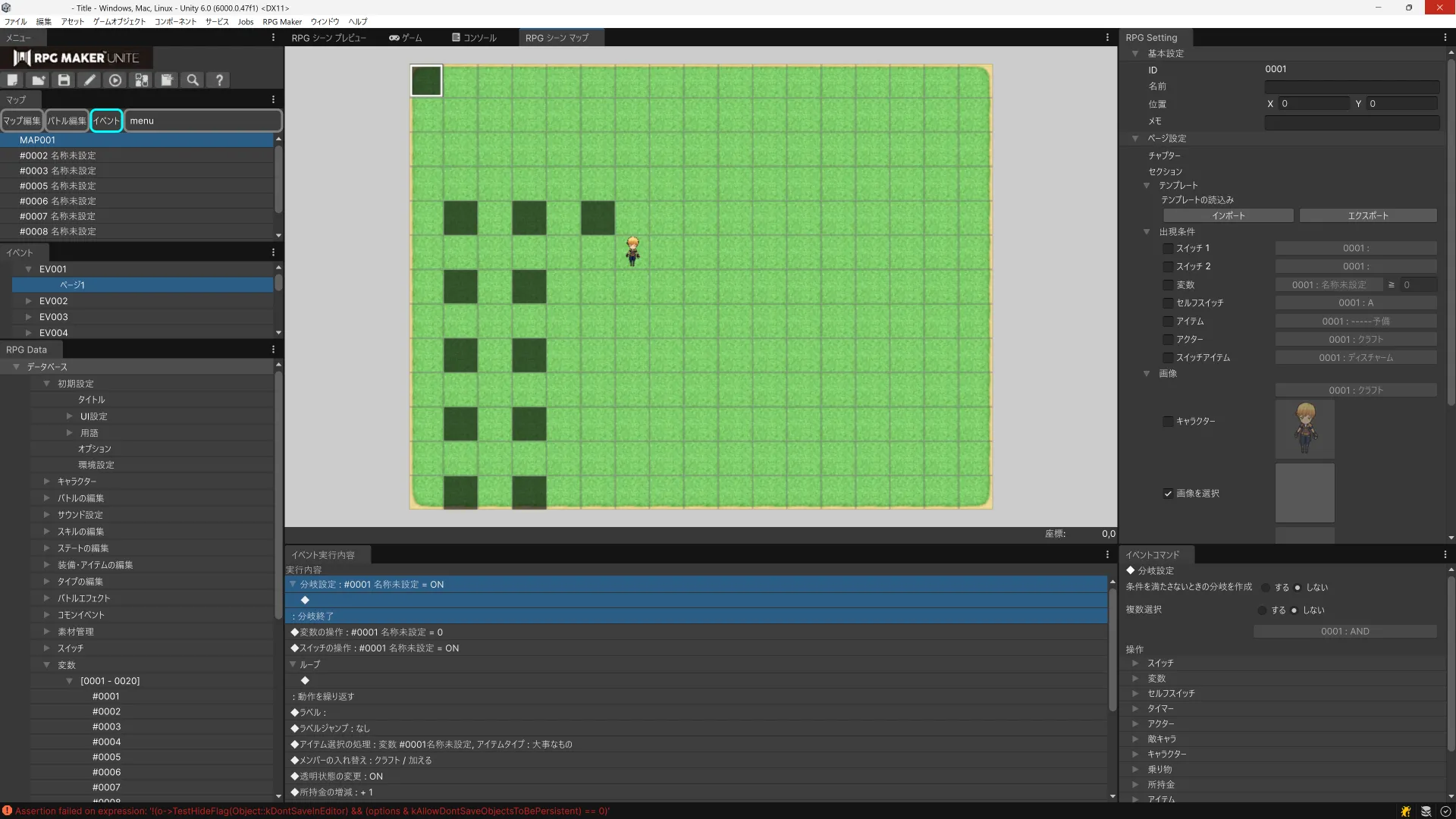
Task: Open the magnifier search icon
Action: 193,80
